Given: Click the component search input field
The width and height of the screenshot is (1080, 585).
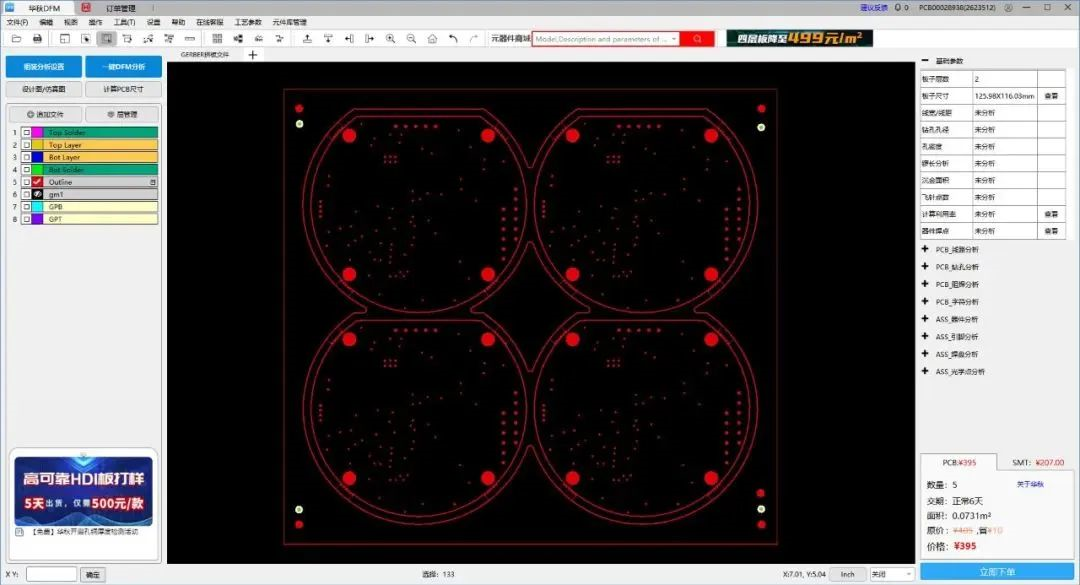Looking at the screenshot, I should pos(605,39).
